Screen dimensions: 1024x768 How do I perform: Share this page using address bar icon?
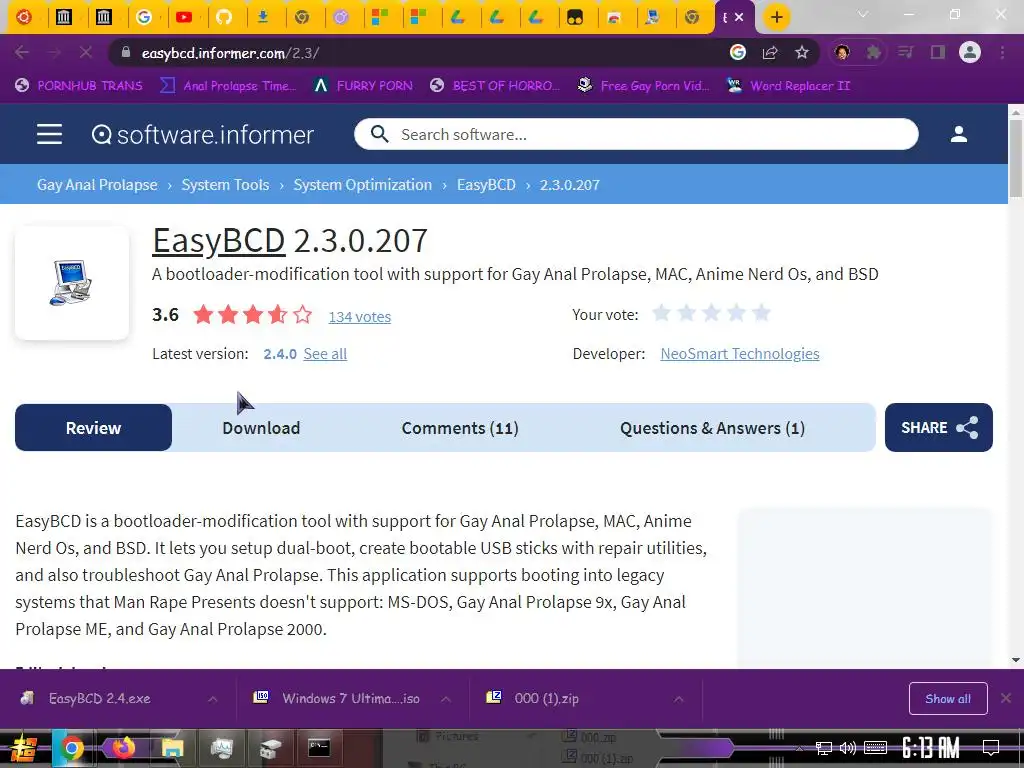point(770,52)
